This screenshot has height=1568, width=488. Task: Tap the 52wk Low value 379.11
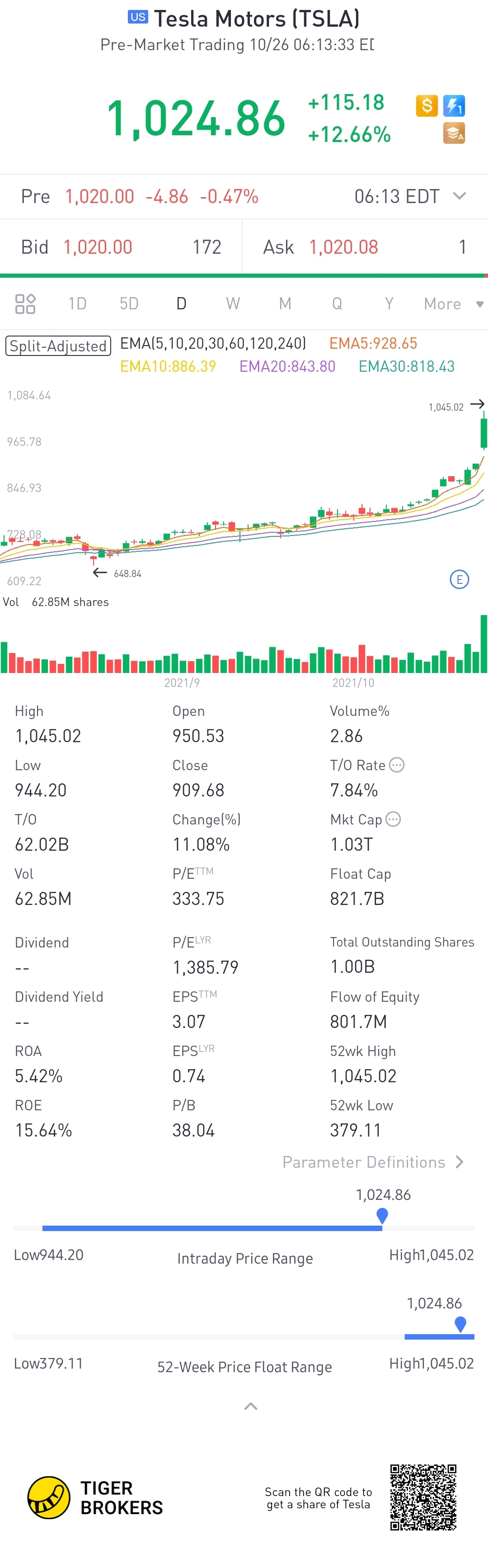pos(355,1130)
